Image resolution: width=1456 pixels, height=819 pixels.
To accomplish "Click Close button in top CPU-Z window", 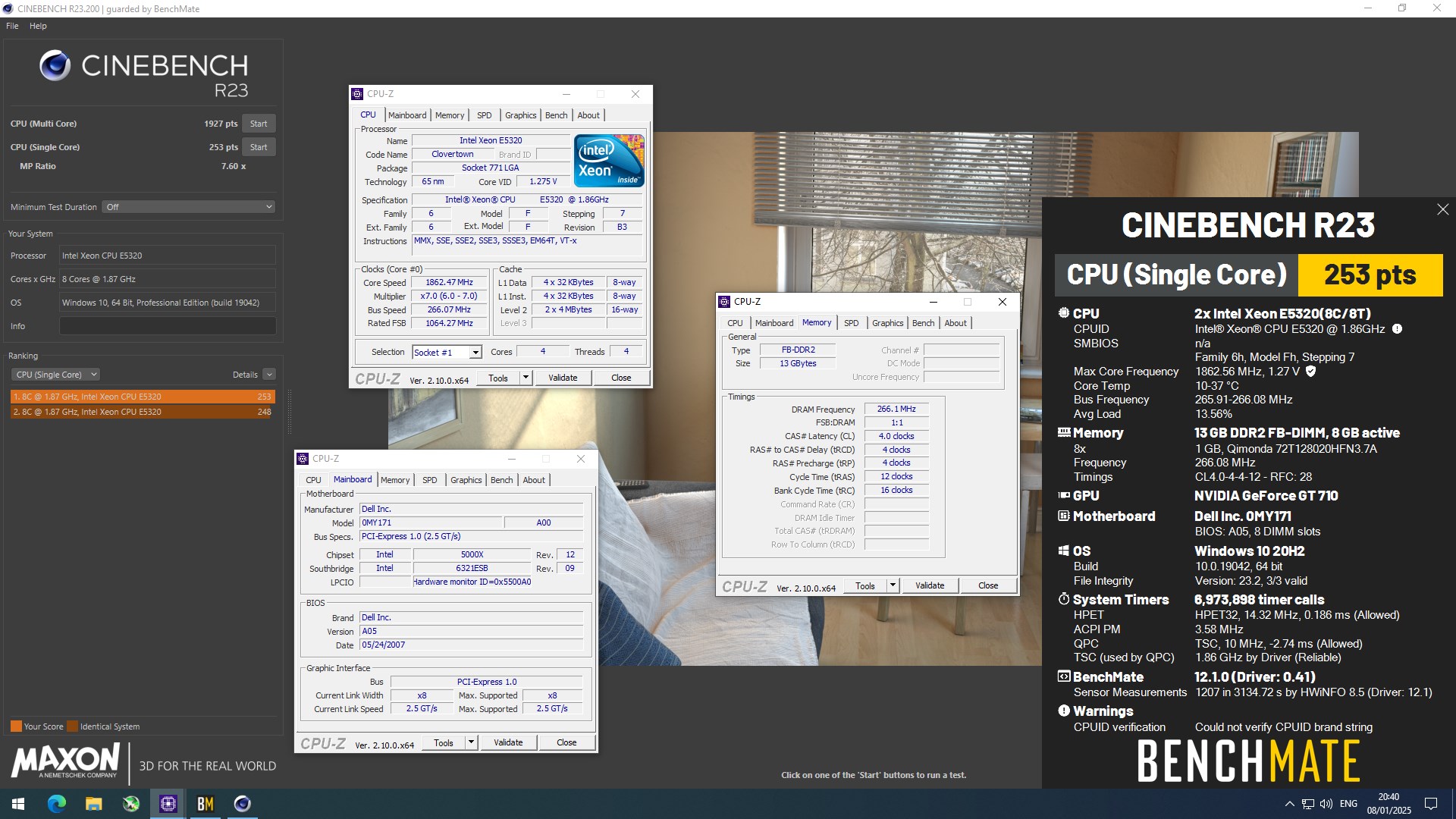I will (621, 378).
